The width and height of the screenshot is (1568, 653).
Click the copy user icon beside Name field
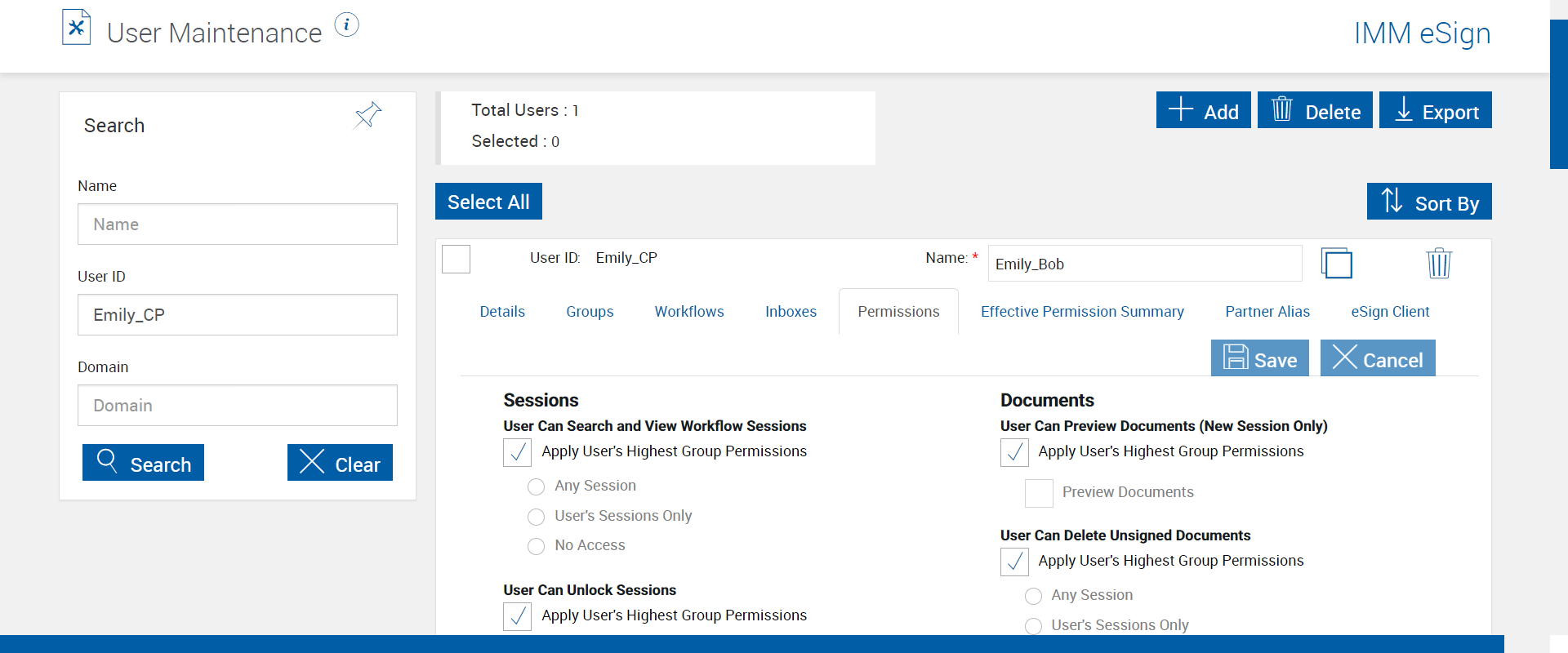(1336, 264)
